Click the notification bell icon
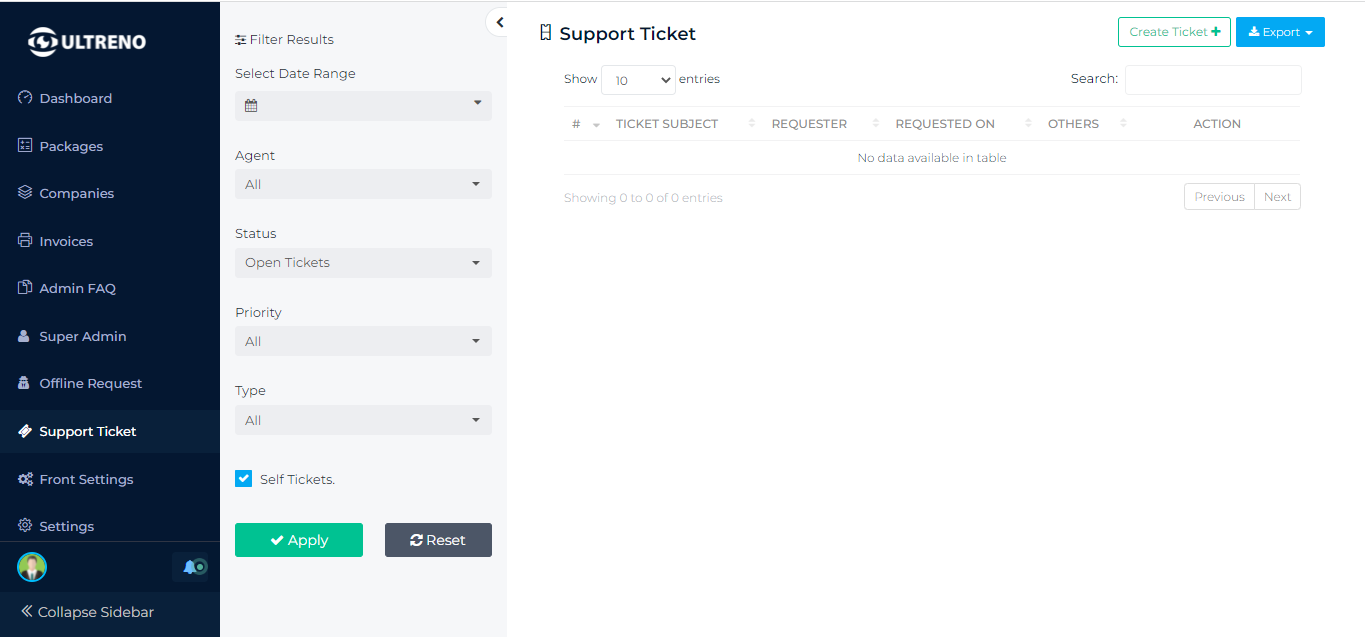The height and width of the screenshot is (637, 1365). pos(190,567)
